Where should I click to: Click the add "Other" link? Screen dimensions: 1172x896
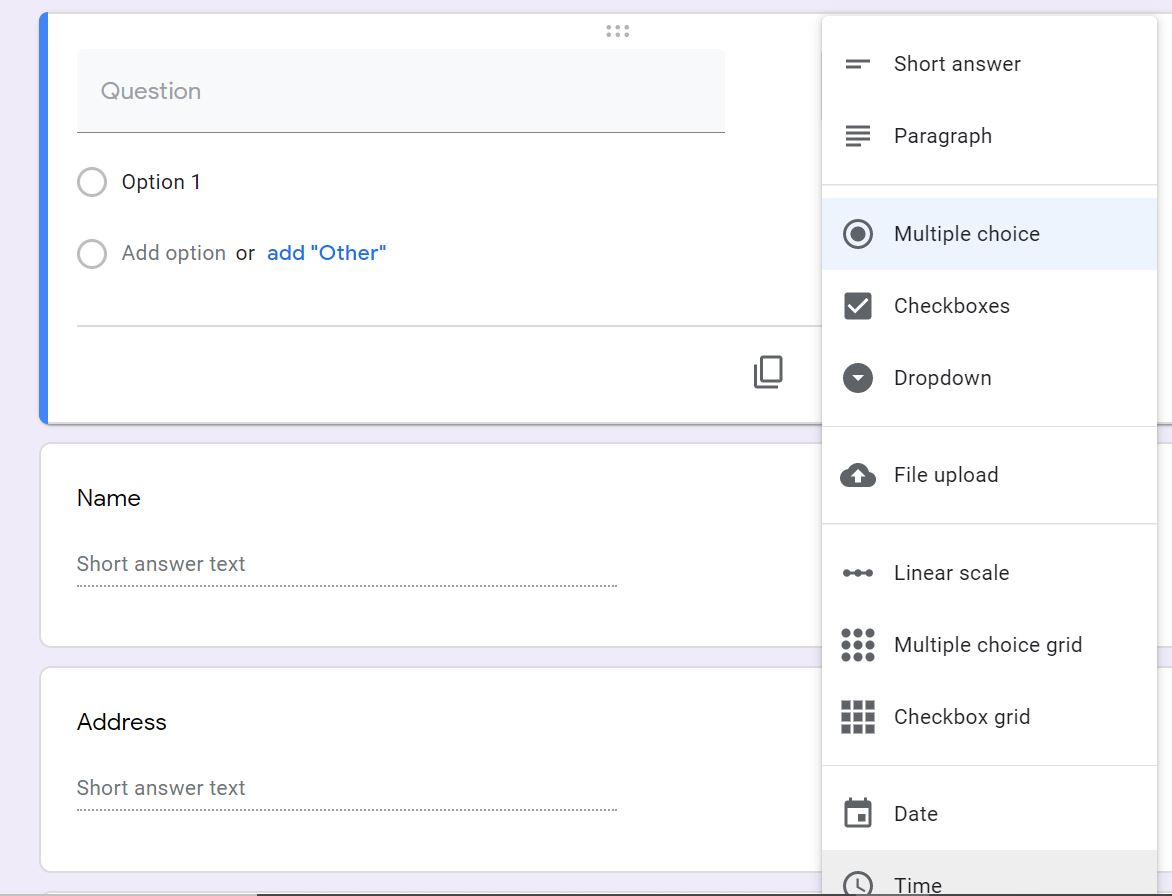coord(326,253)
